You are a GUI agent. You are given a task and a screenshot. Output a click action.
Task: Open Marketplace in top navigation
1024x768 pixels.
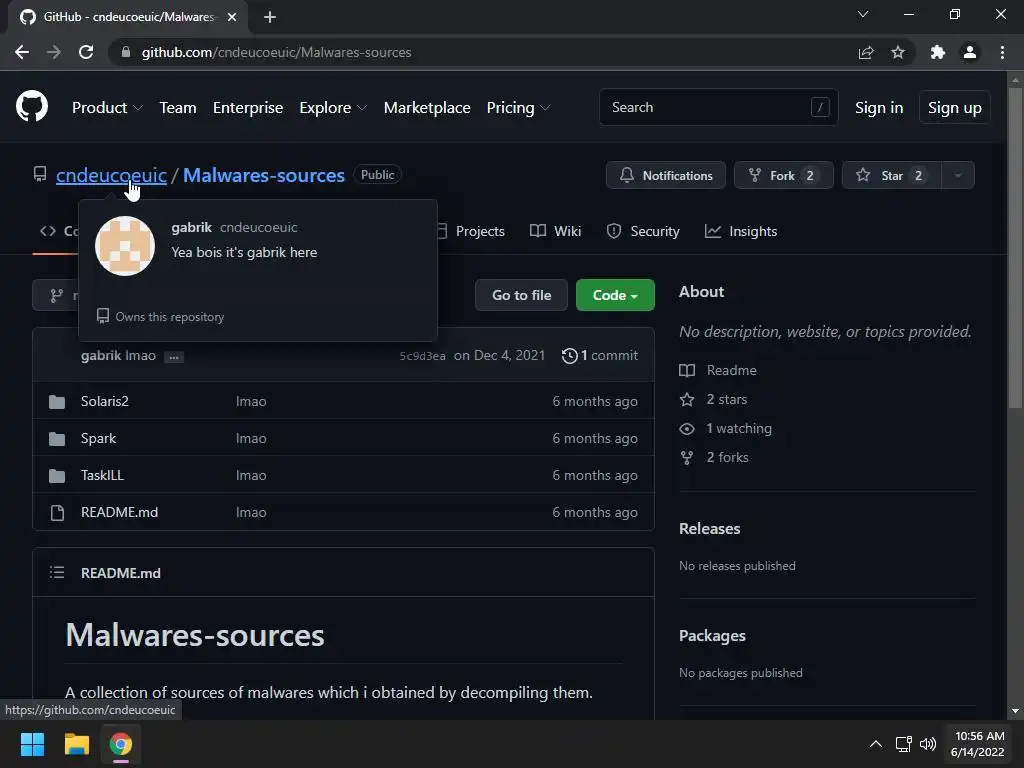click(427, 108)
